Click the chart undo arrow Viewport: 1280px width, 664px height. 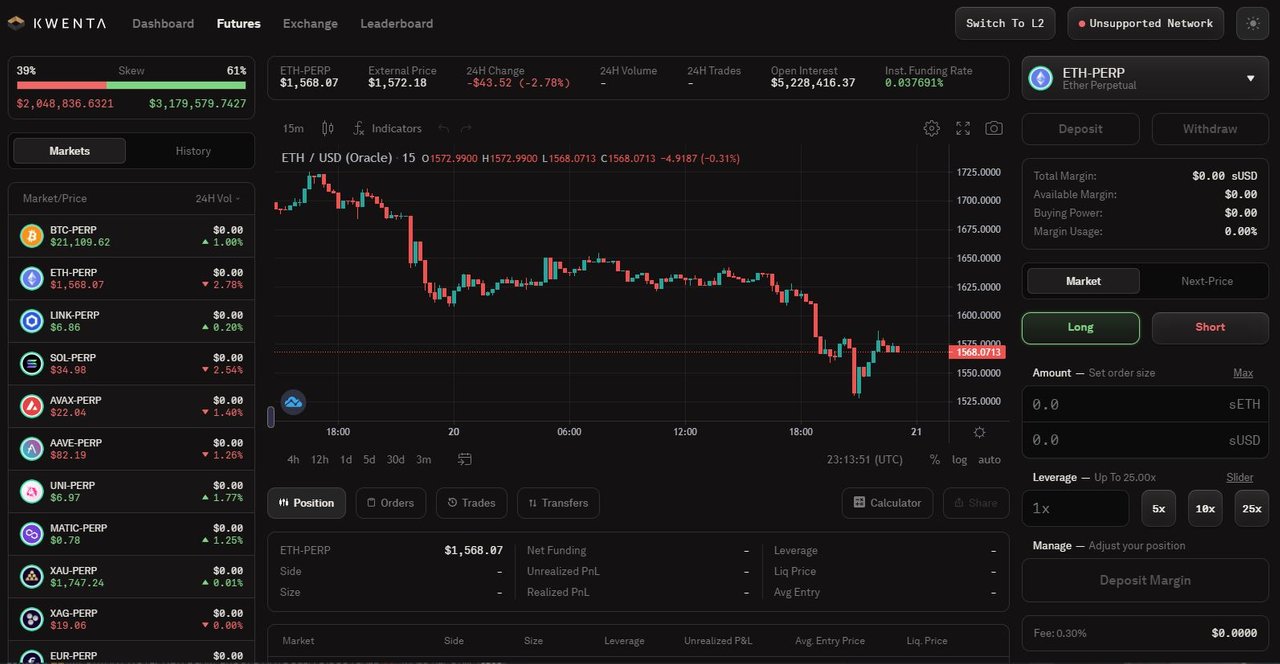coord(443,128)
